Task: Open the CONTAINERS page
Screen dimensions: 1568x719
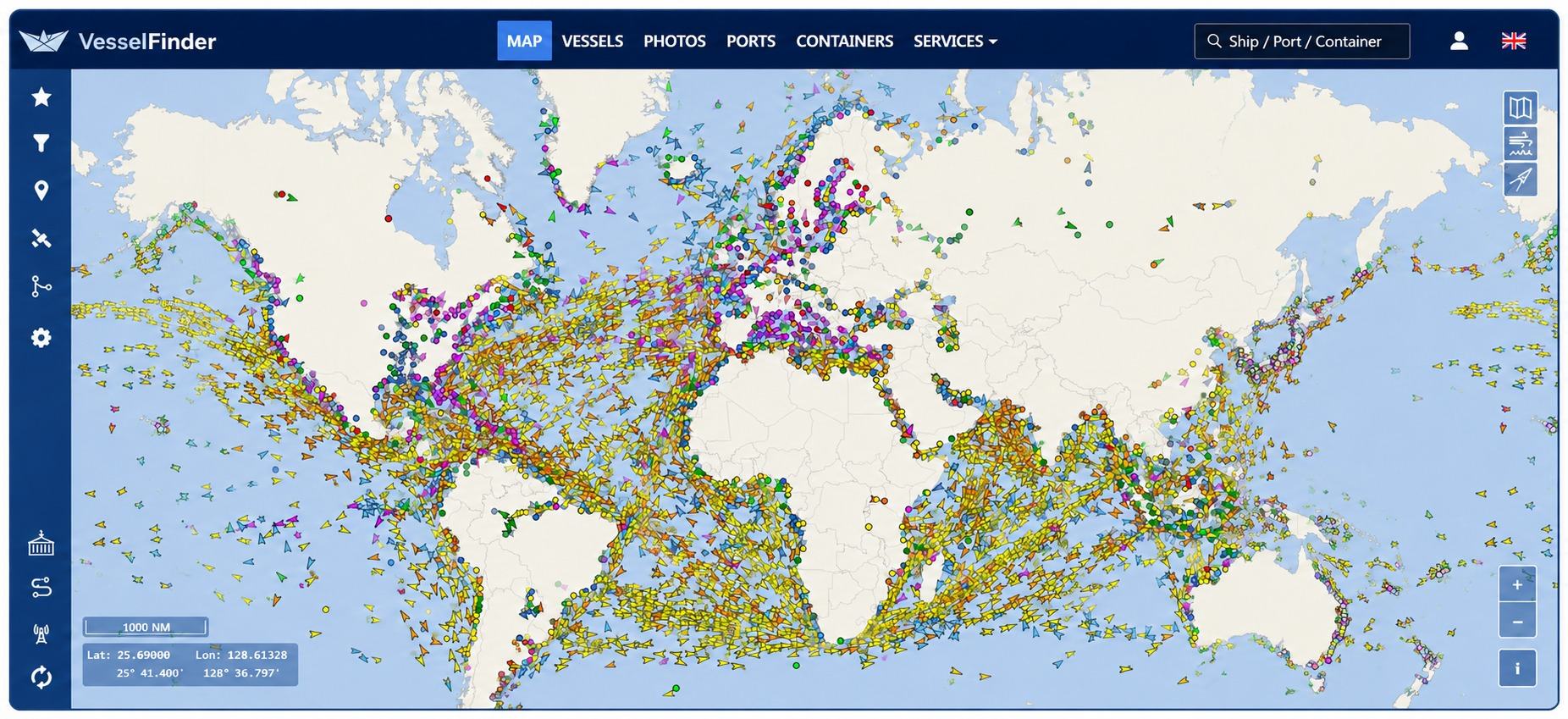Action: point(845,41)
